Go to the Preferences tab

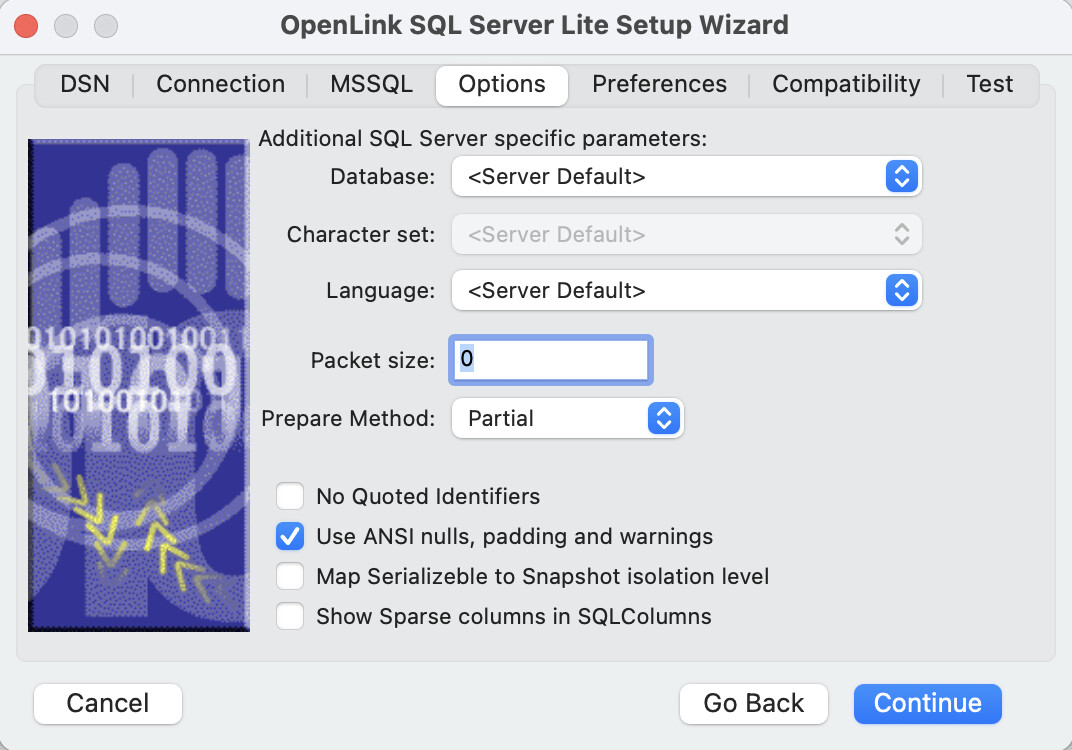pos(659,85)
